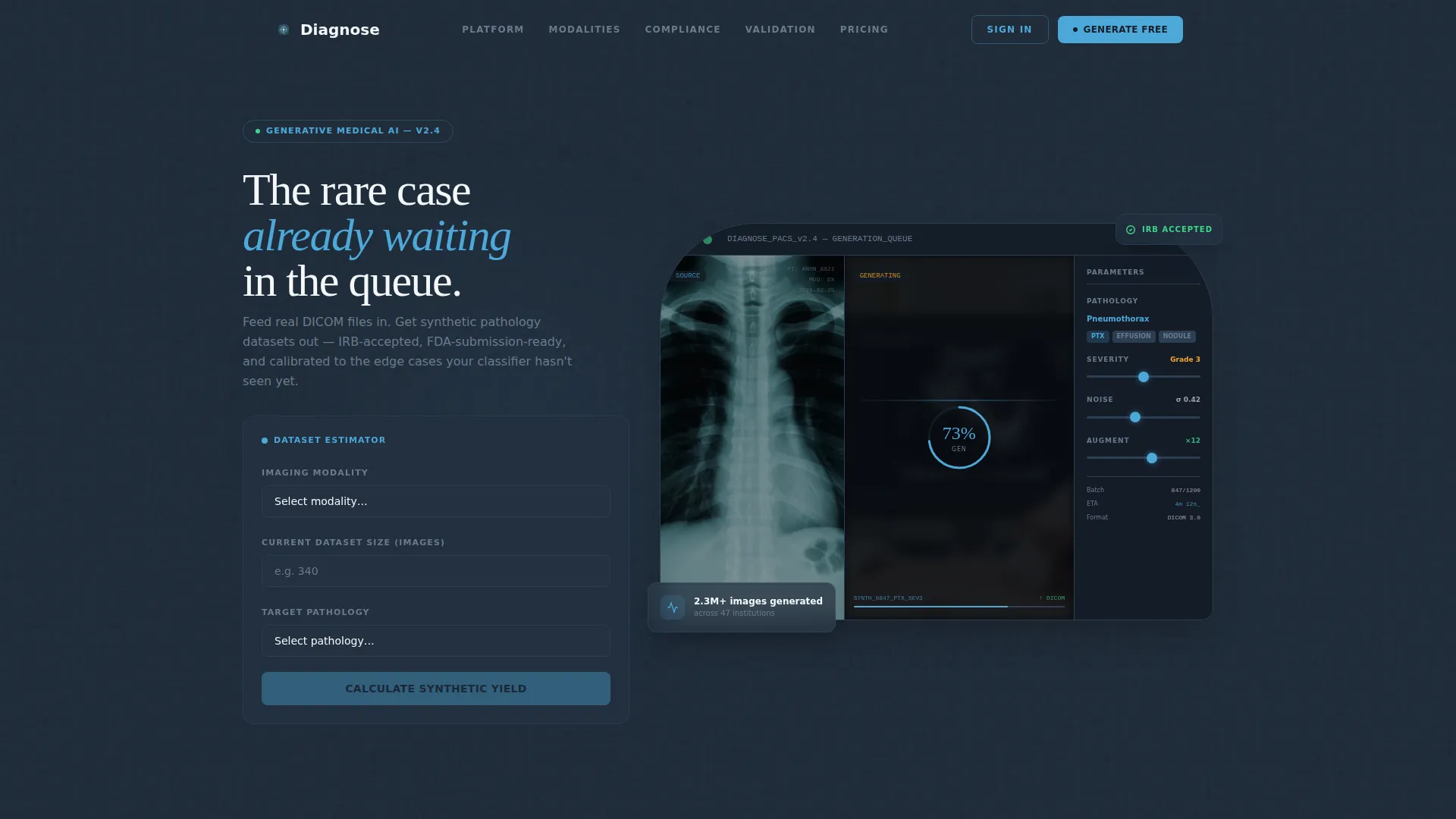Screen dimensions: 1456x819
Task: Click the generation progress bar below preview
Action: [x=959, y=607]
